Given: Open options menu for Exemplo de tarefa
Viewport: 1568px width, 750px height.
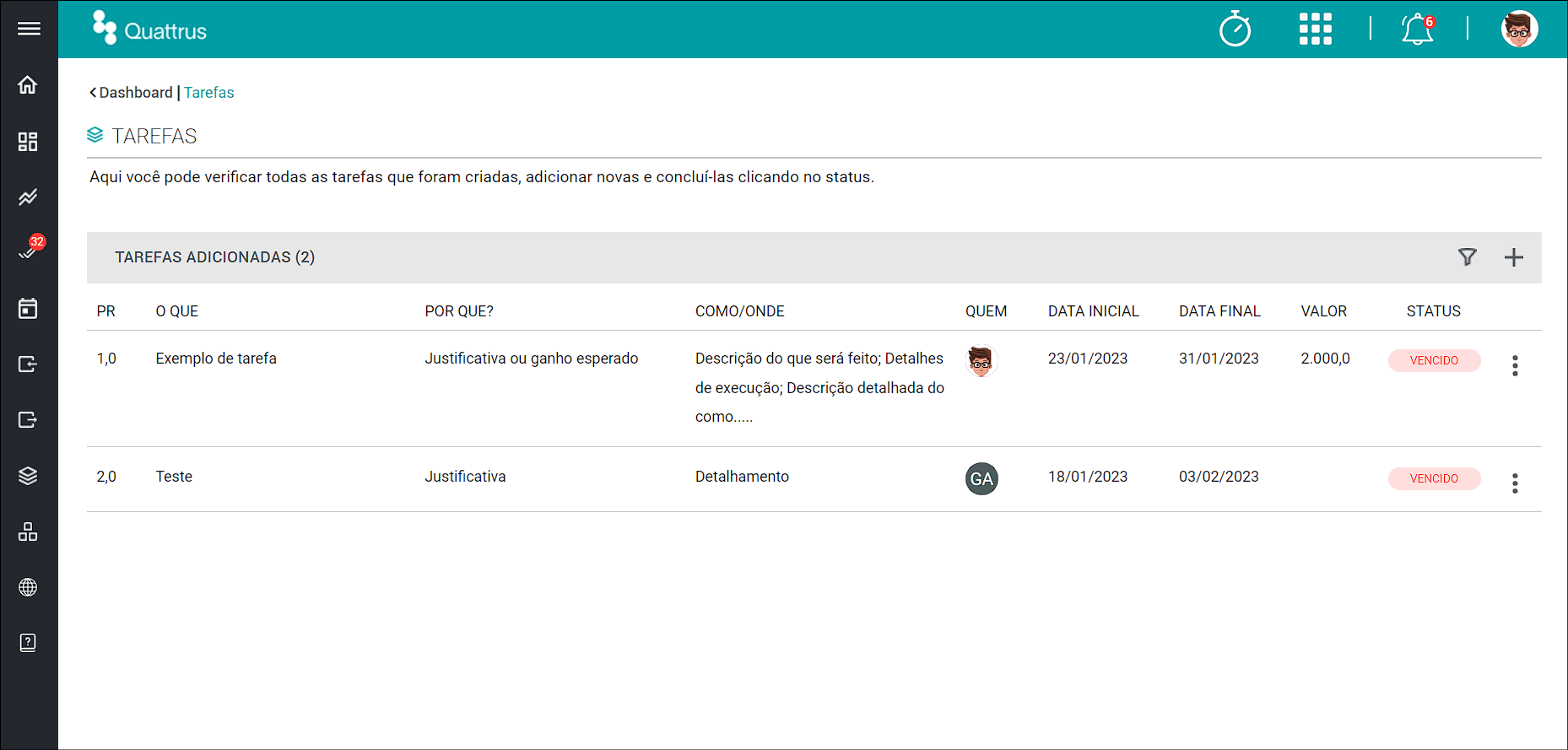Looking at the screenshot, I should [x=1515, y=365].
